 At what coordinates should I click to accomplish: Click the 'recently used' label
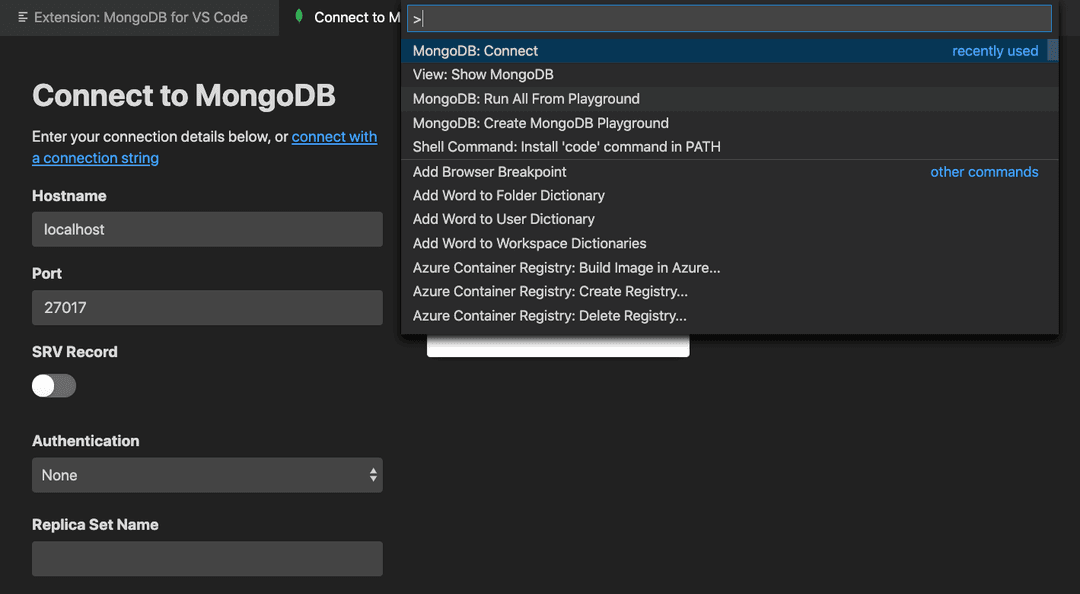point(995,50)
